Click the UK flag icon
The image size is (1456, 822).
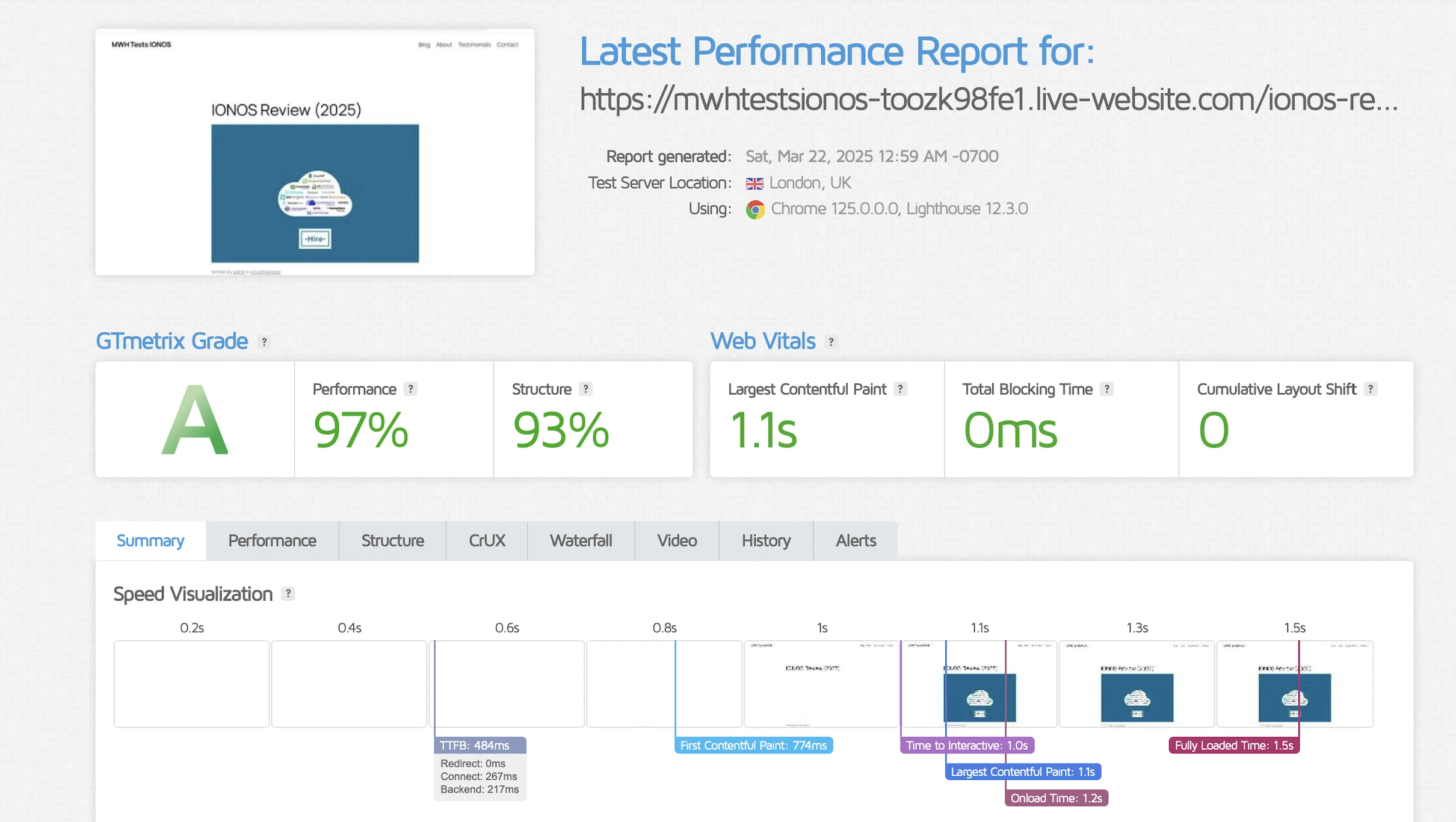[x=754, y=184]
